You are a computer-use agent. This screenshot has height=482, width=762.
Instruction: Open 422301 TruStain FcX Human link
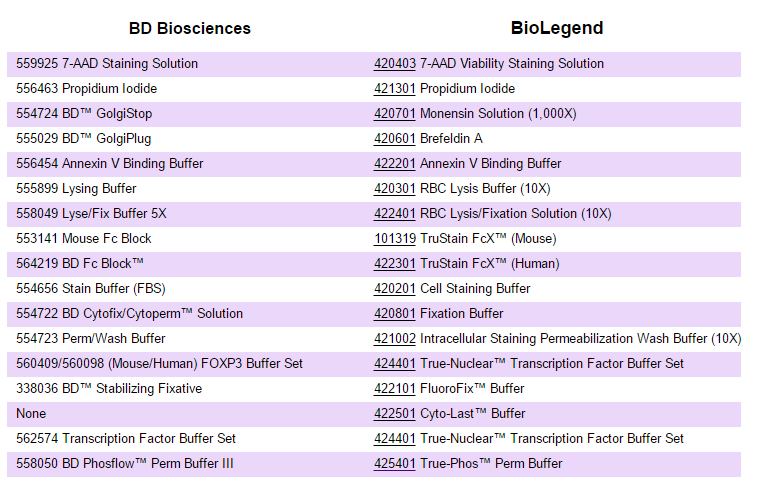tap(395, 264)
